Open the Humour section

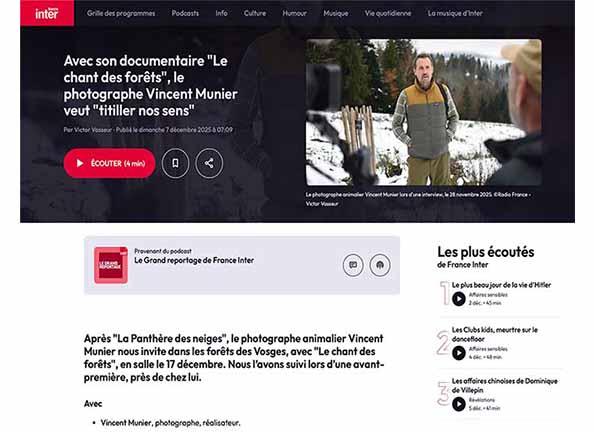click(294, 13)
